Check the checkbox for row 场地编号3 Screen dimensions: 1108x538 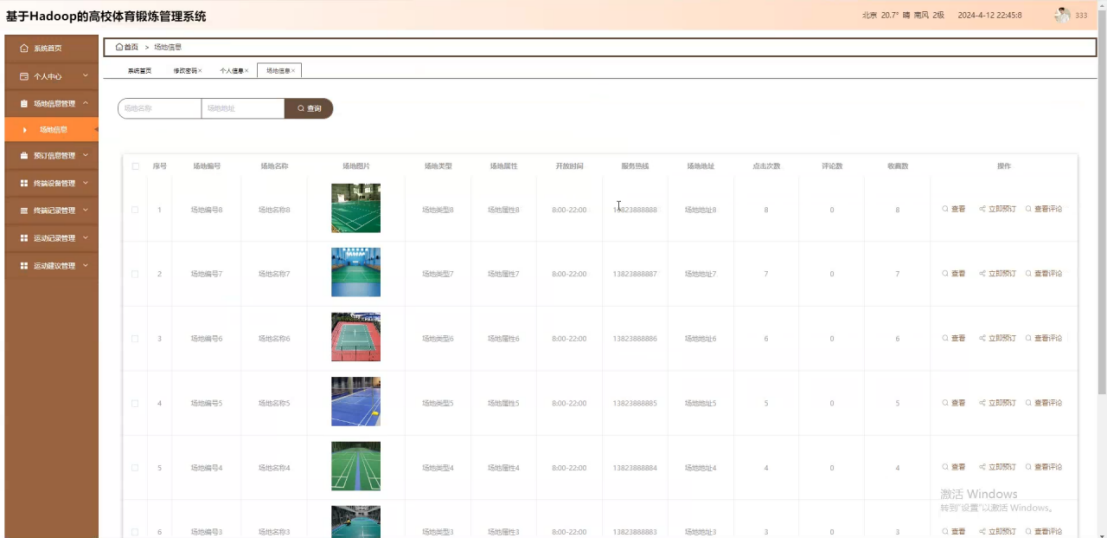point(135,532)
